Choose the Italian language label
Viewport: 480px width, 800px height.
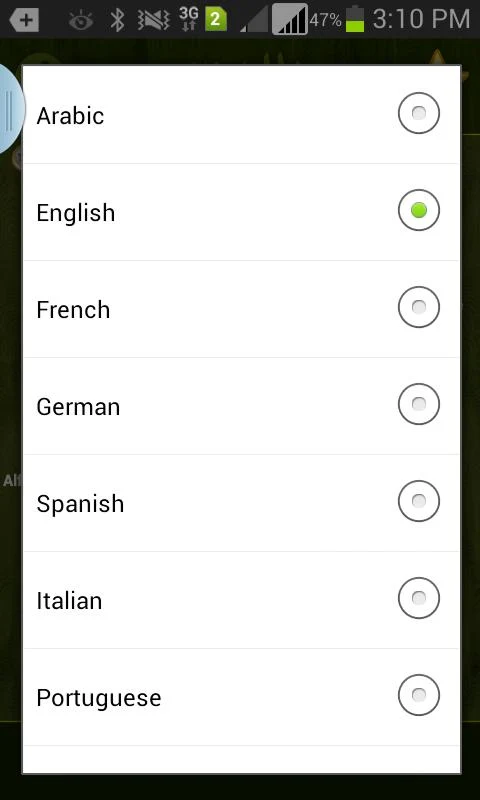click(x=69, y=601)
